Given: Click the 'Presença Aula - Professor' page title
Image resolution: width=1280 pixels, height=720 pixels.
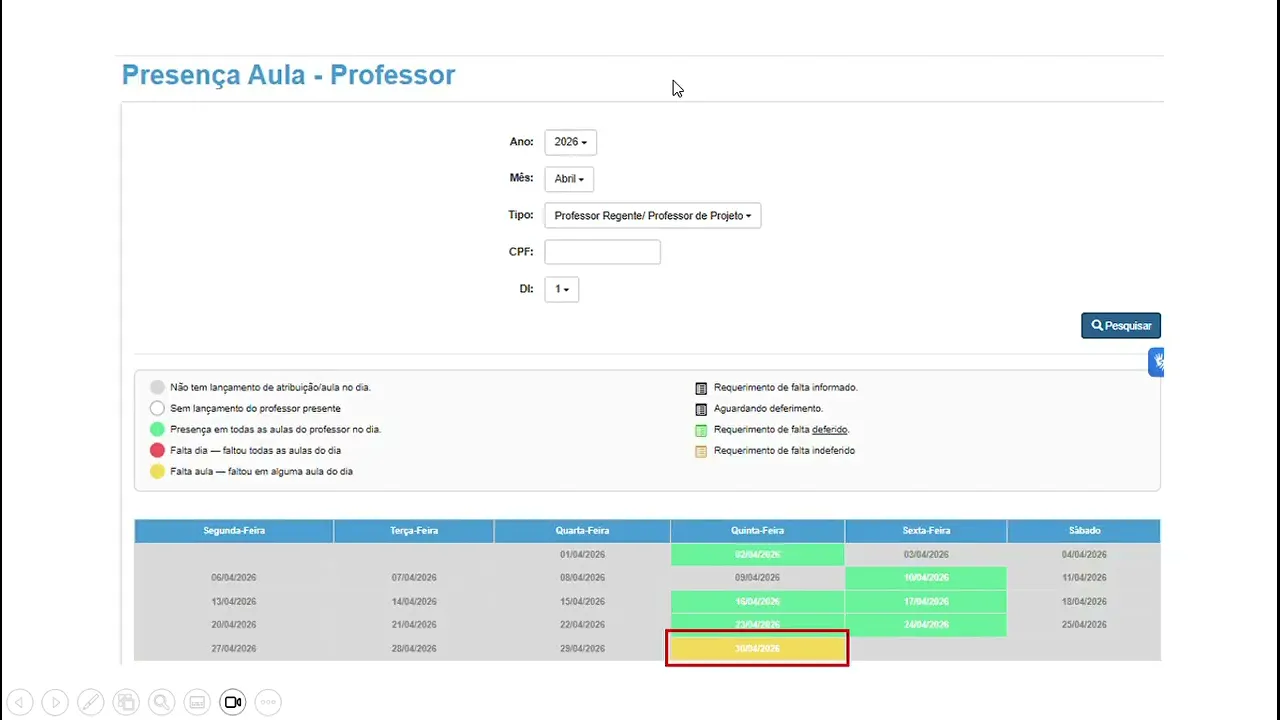Looking at the screenshot, I should tap(288, 75).
